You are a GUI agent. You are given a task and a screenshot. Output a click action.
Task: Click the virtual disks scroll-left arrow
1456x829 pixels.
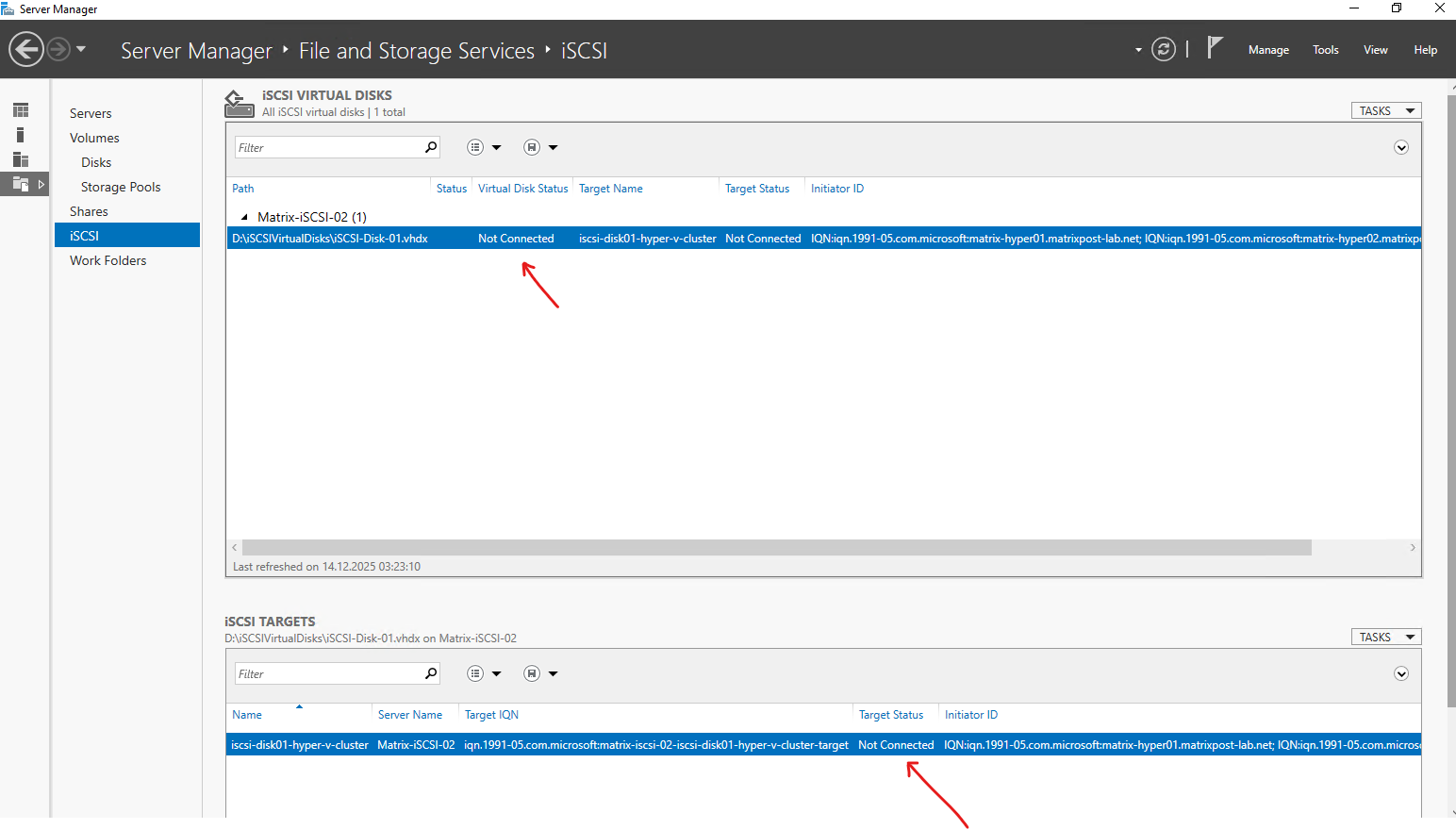[x=235, y=548]
